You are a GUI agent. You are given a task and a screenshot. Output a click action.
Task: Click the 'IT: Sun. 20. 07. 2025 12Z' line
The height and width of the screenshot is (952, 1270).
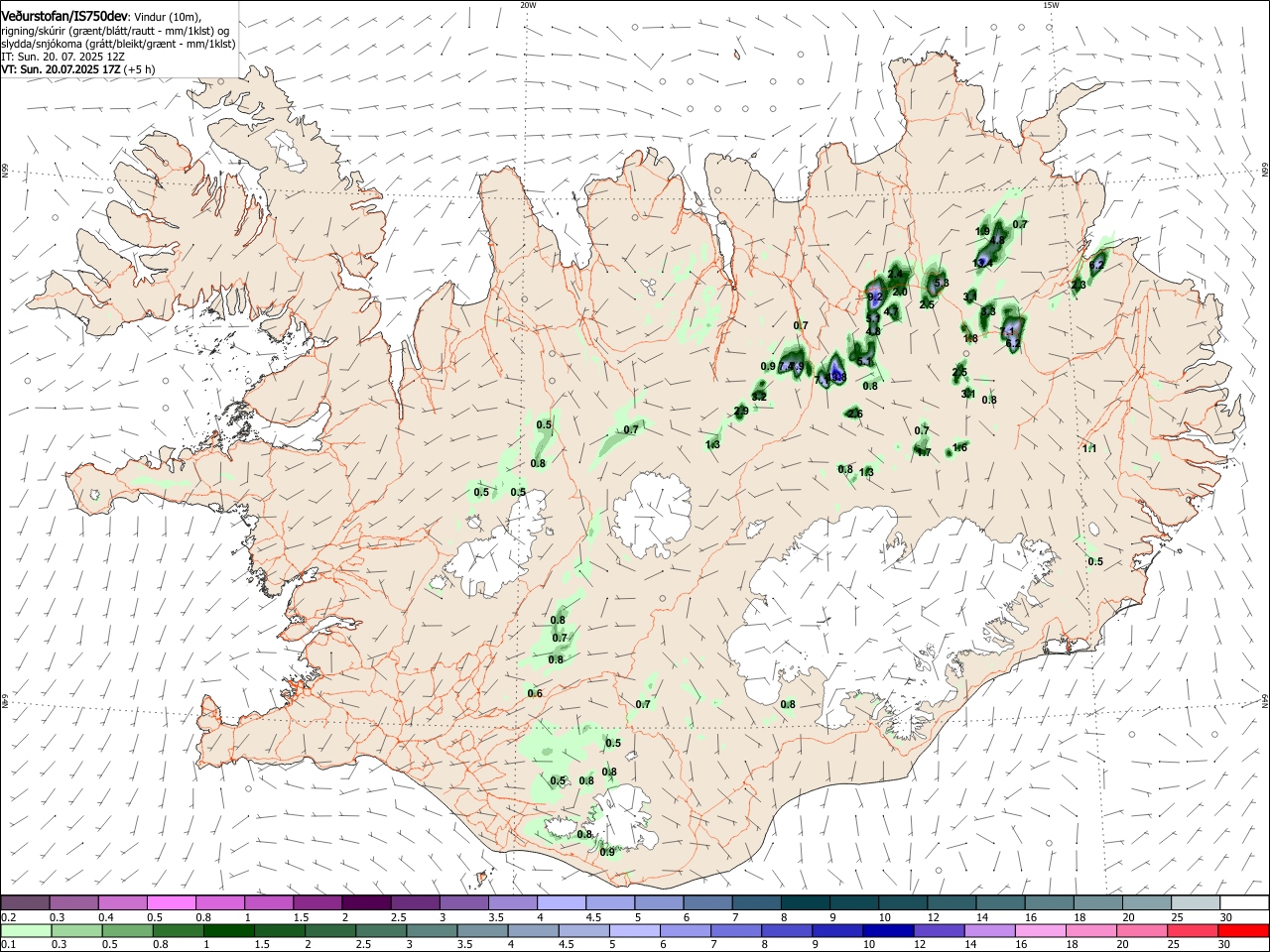pyautogui.click(x=63, y=58)
